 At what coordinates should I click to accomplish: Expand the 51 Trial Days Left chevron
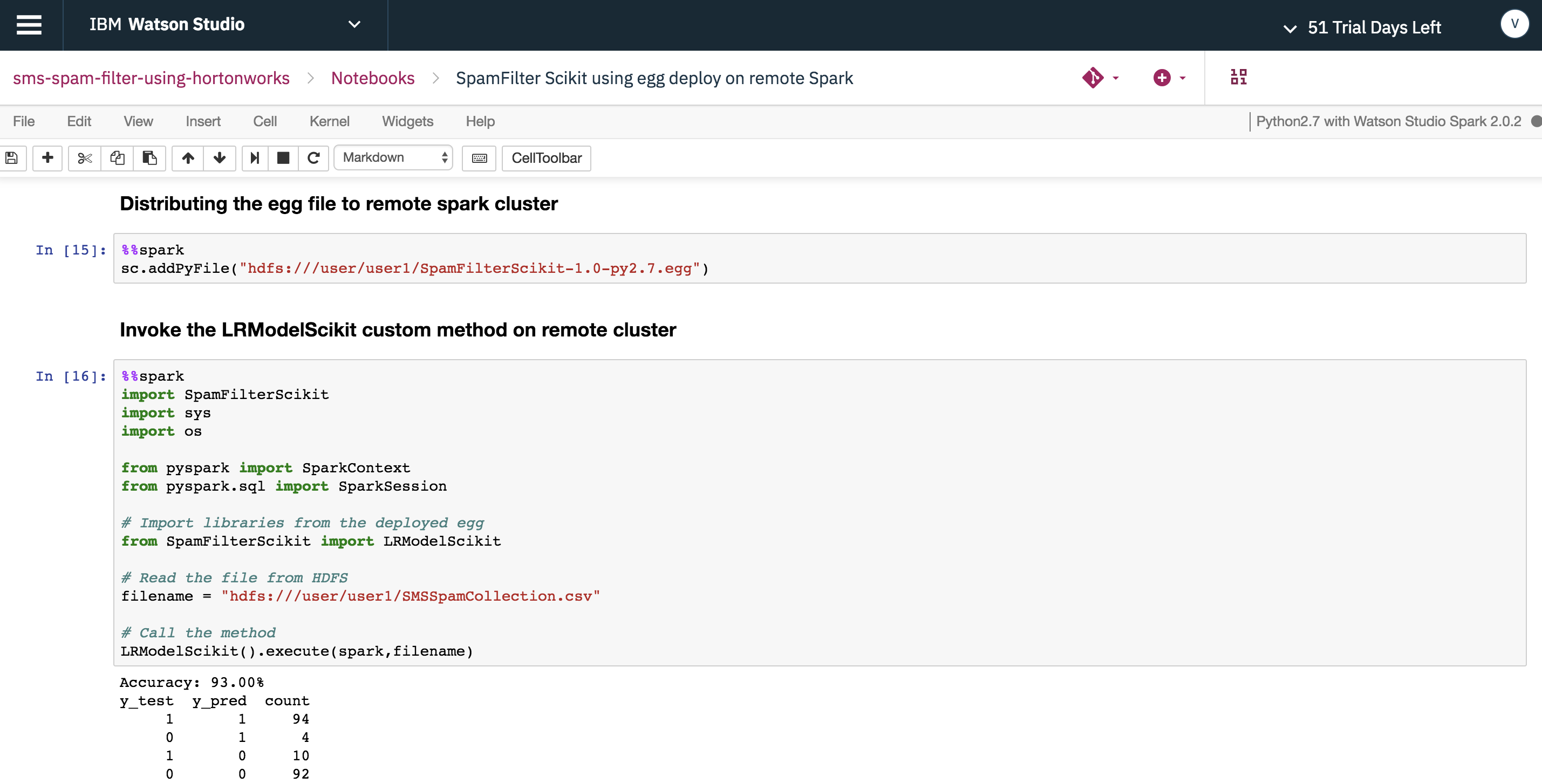click(x=1290, y=28)
